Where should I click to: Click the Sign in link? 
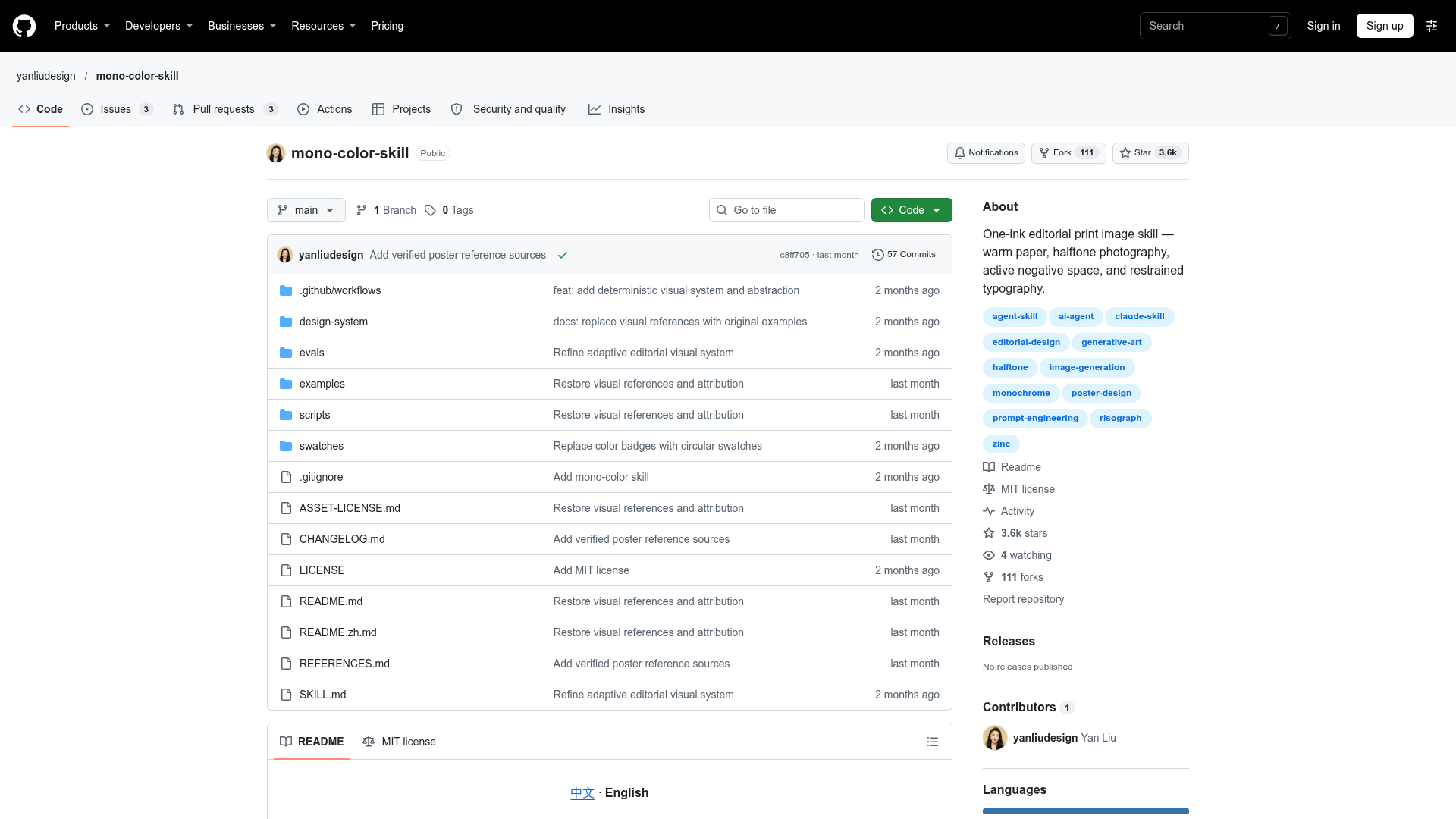1323,26
